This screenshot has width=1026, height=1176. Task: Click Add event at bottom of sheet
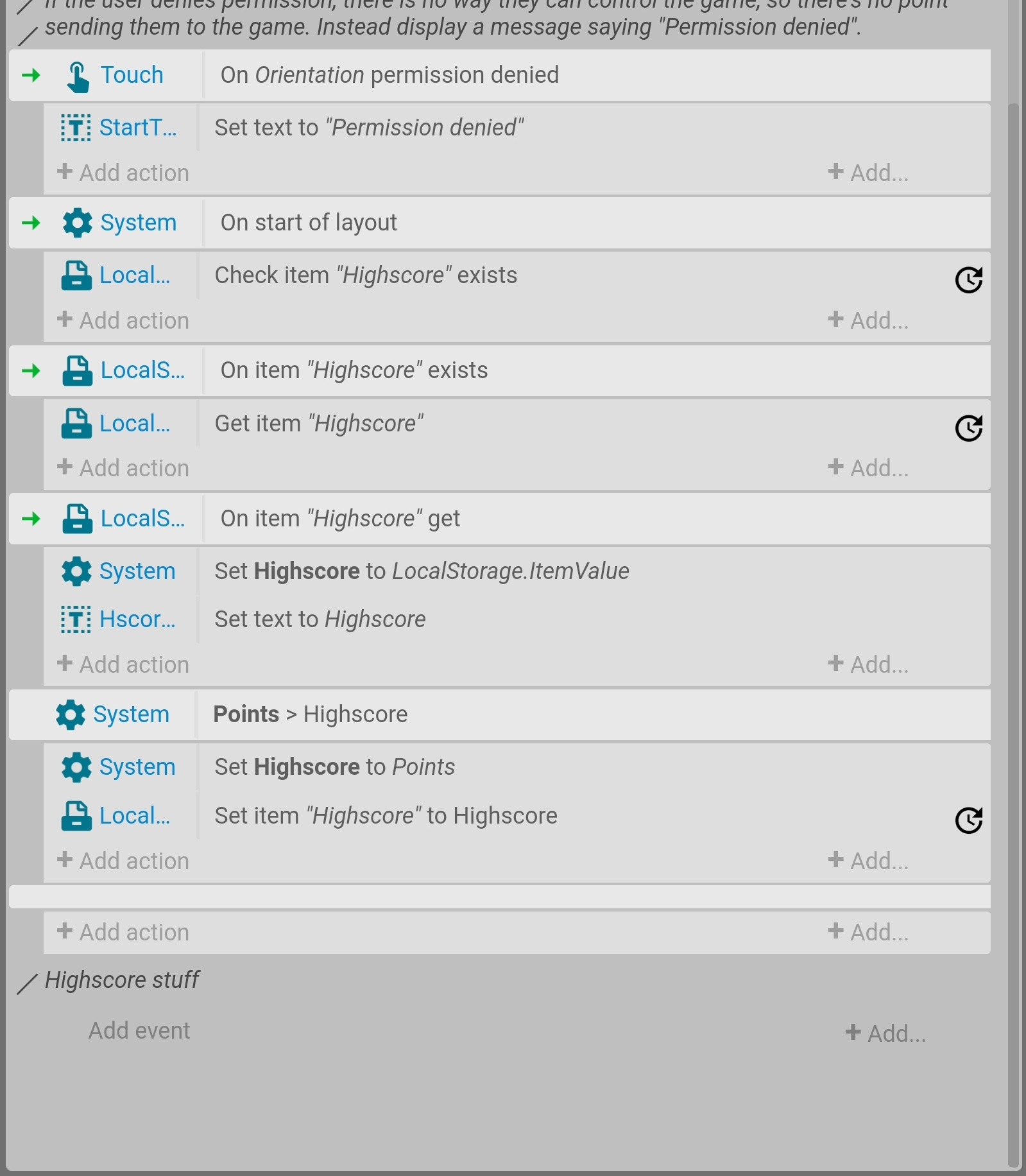(139, 1030)
